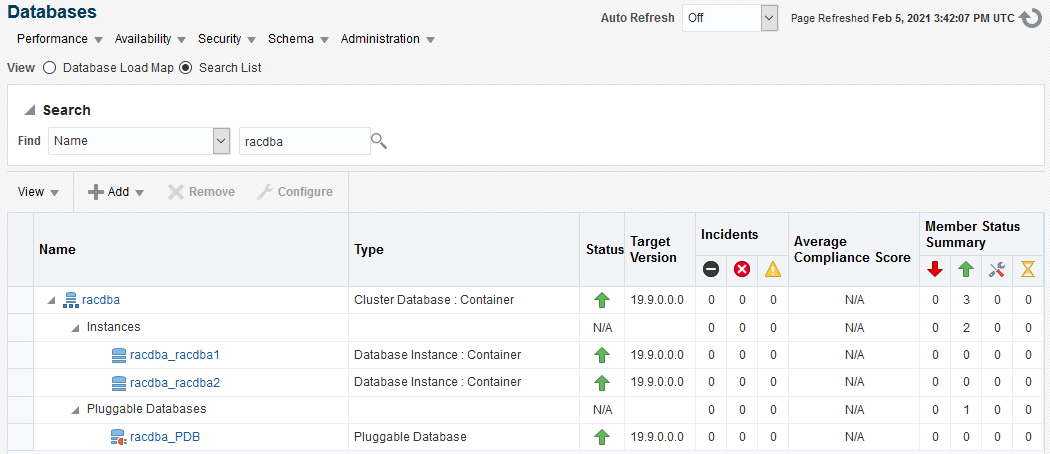Select the Database Load Map radio button
This screenshot has width=1050, height=454.
click(50, 68)
